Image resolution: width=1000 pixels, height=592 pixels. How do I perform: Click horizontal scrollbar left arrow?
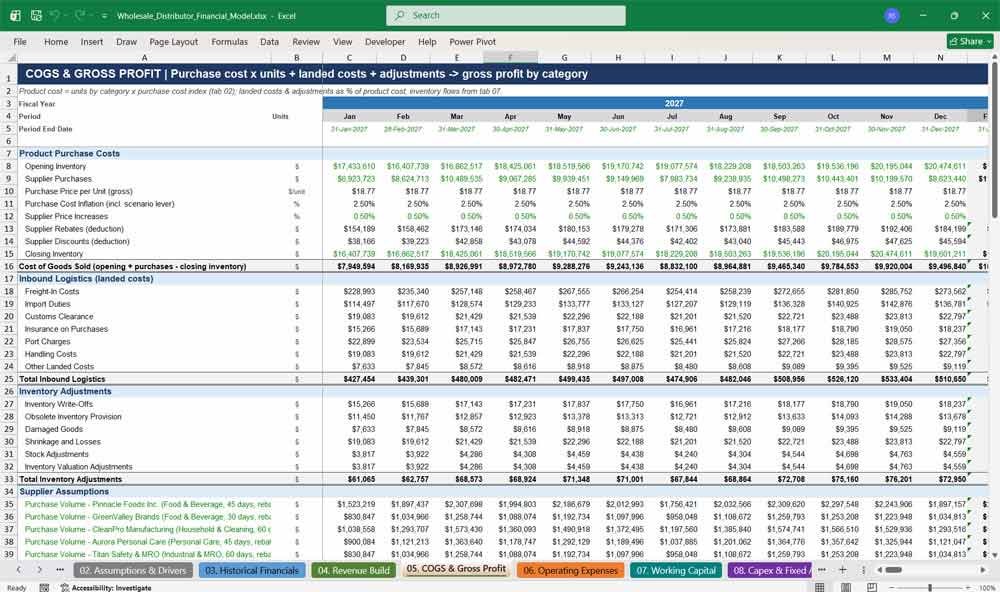[879, 570]
